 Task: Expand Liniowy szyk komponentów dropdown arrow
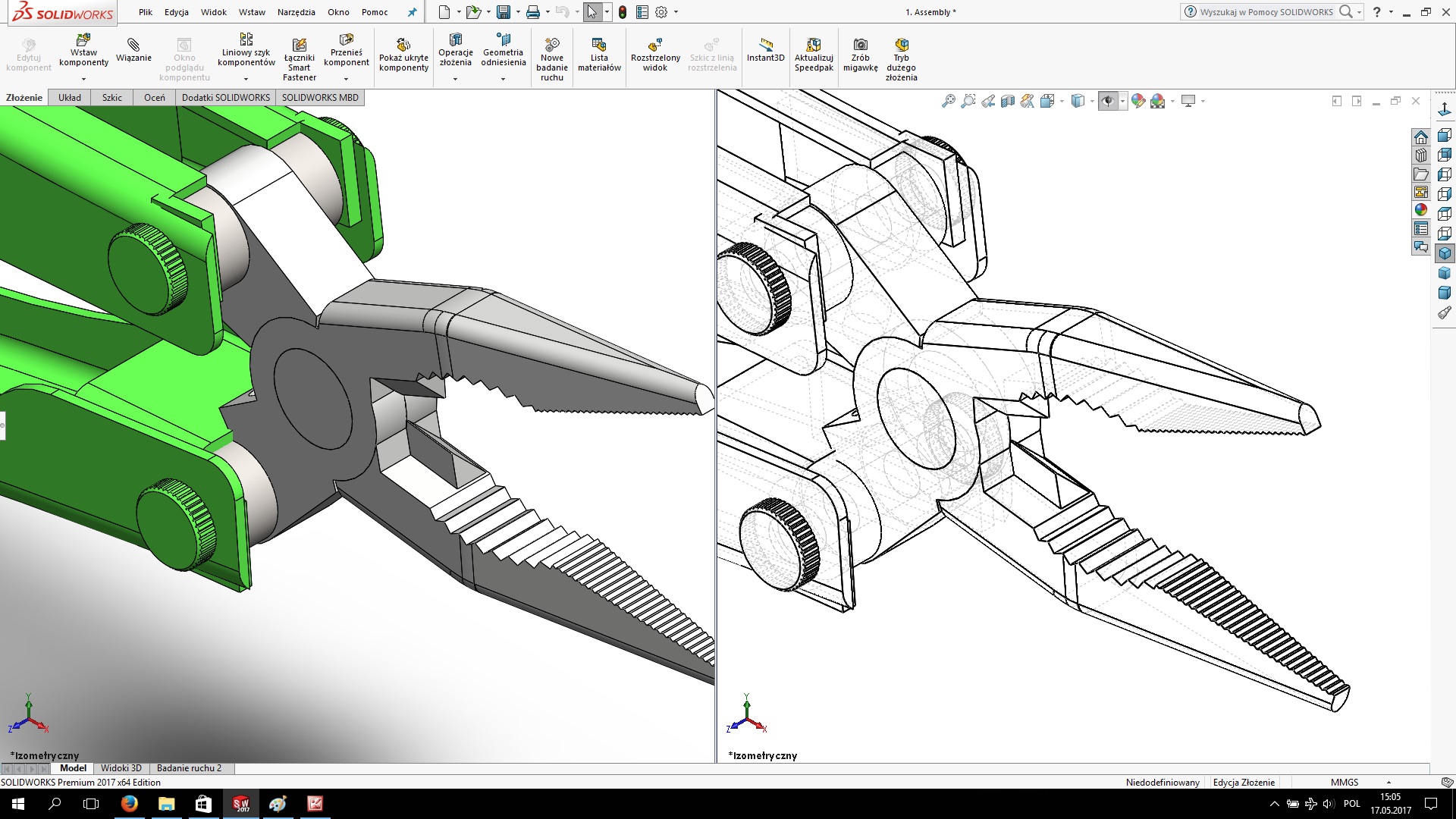pos(246,79)
